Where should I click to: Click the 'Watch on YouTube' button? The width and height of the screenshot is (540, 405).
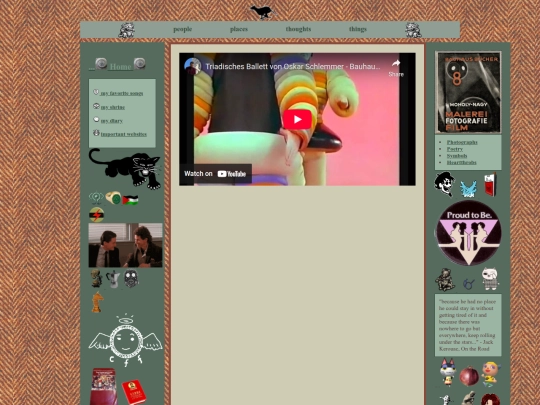pos(215,174)
